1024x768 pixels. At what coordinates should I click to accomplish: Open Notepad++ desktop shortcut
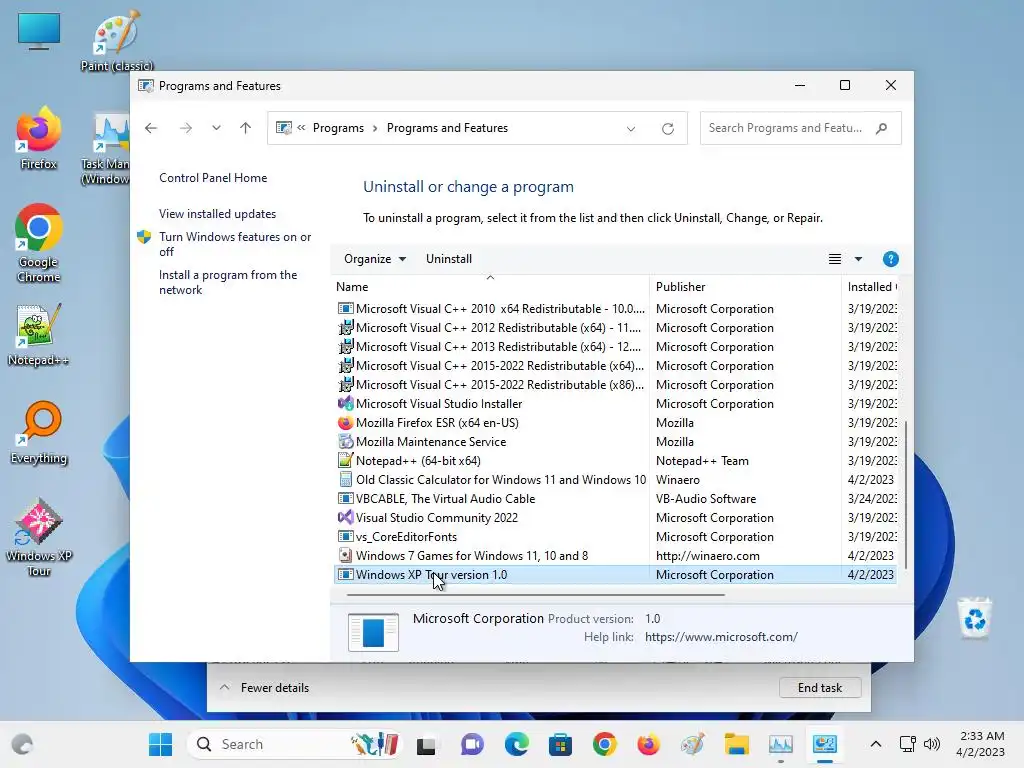pyautogui.click(x=38, y=334)
